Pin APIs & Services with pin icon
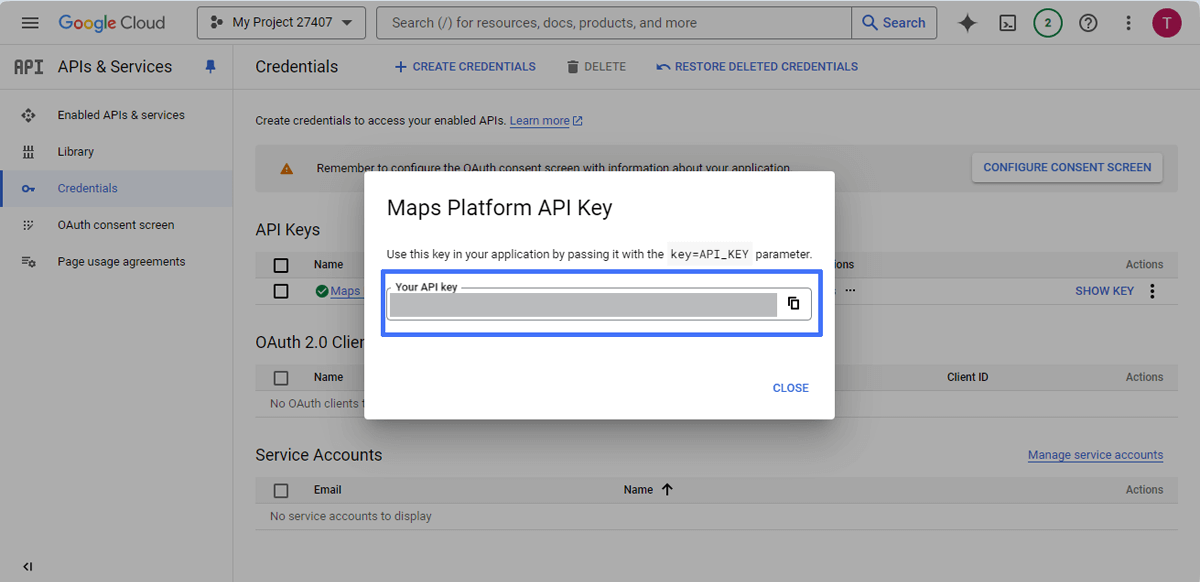The image size is (1200, 582). [210, 67]
